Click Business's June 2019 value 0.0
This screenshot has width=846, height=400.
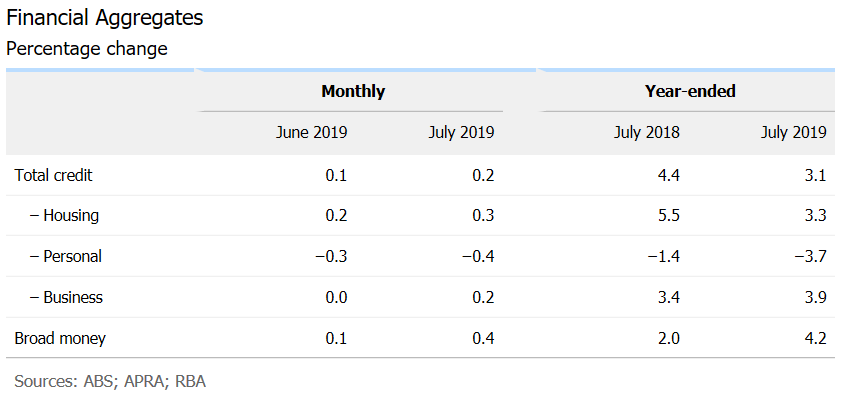coord(336,297)
